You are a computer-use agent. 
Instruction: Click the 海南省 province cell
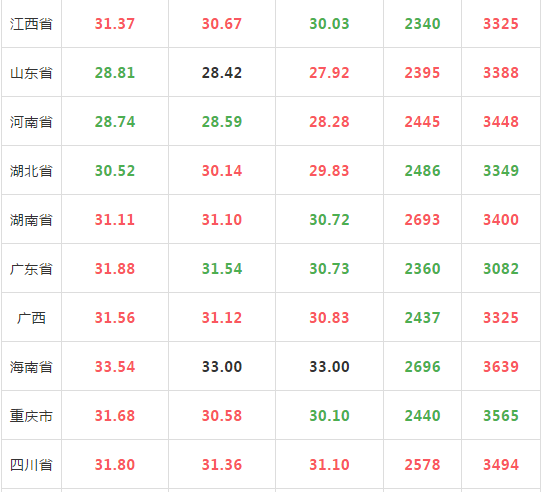[31, 367]
